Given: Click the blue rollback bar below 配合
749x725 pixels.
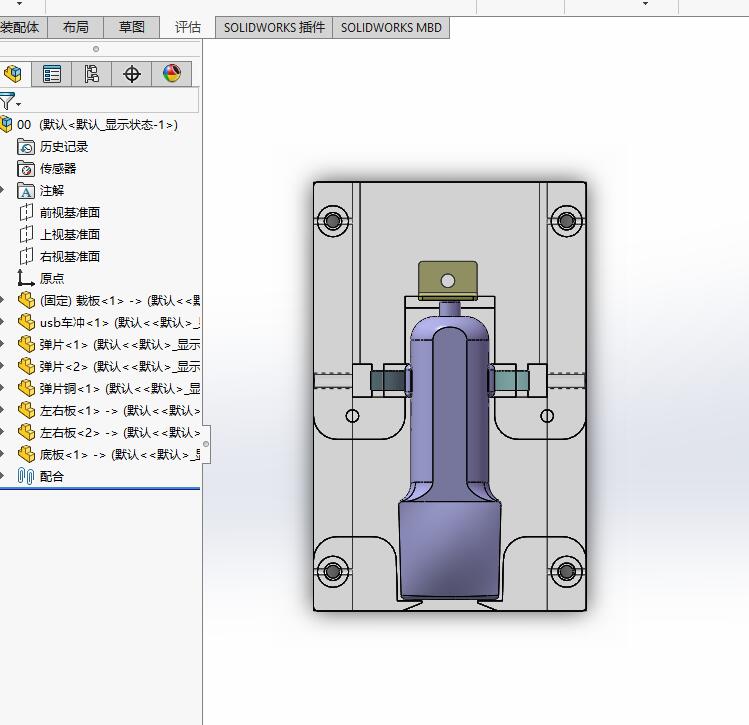Looking at the screenshot, I should [x=100, y=489].
